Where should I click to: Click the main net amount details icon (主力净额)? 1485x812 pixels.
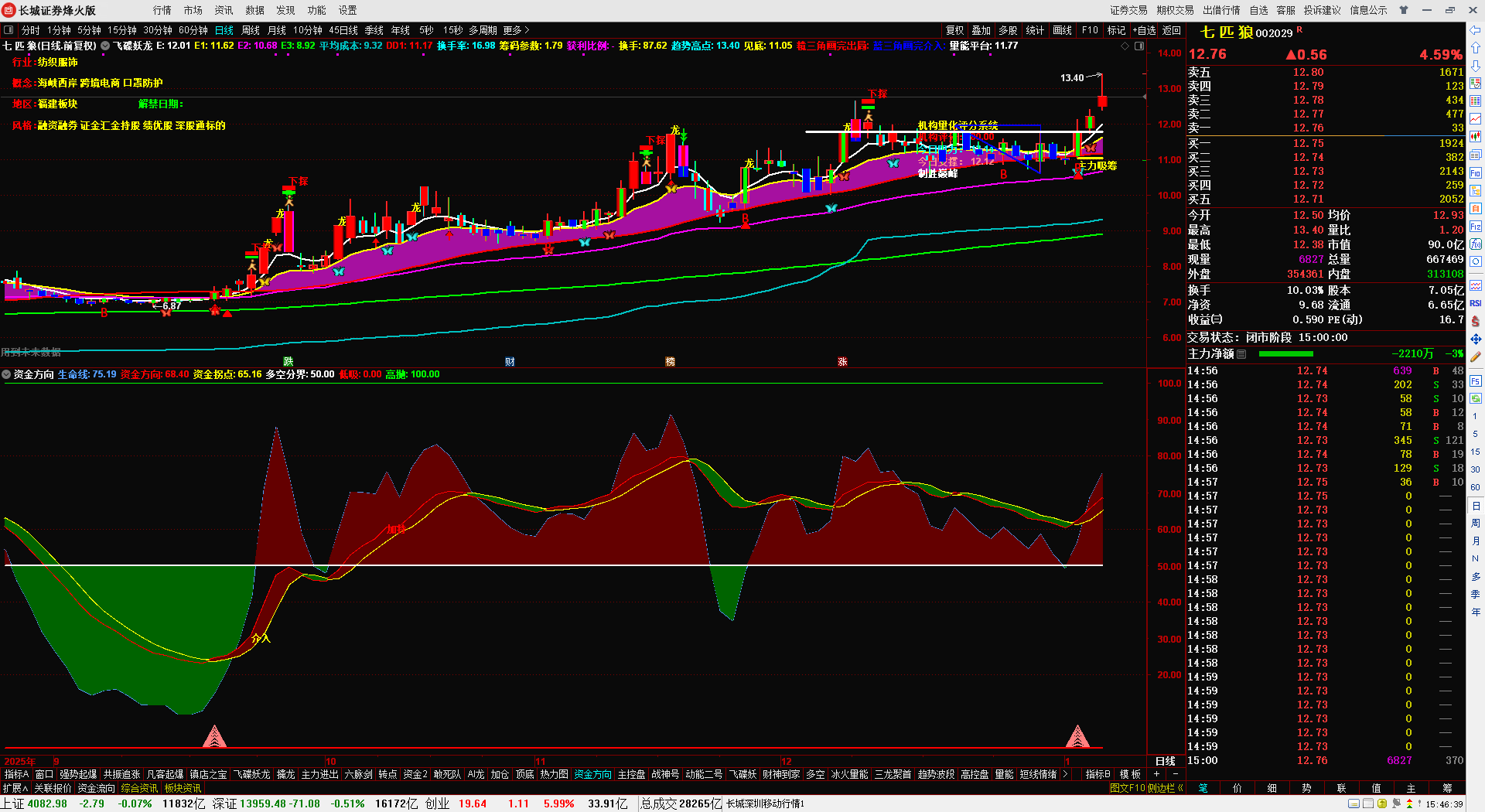(1241, 354)
